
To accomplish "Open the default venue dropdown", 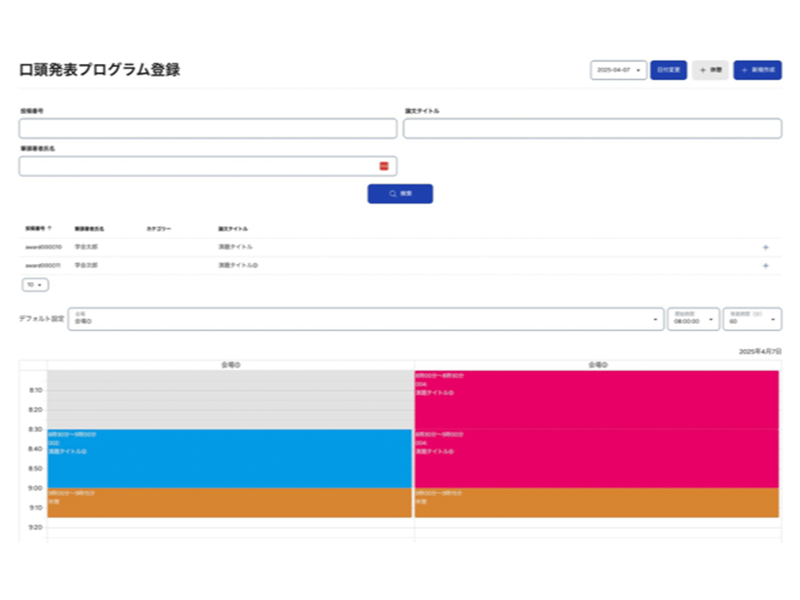I will pyautogui.click(x=366, y=319).
